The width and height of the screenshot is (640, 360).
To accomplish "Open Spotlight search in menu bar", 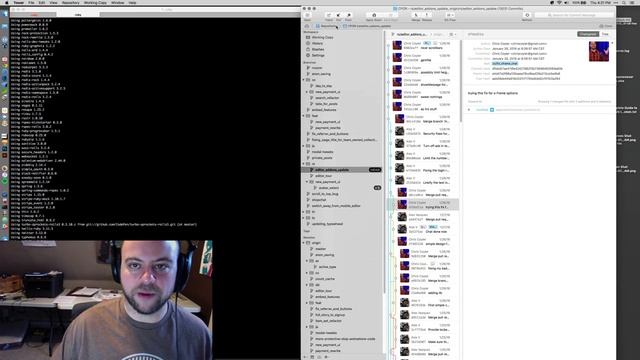I will 624,2.
